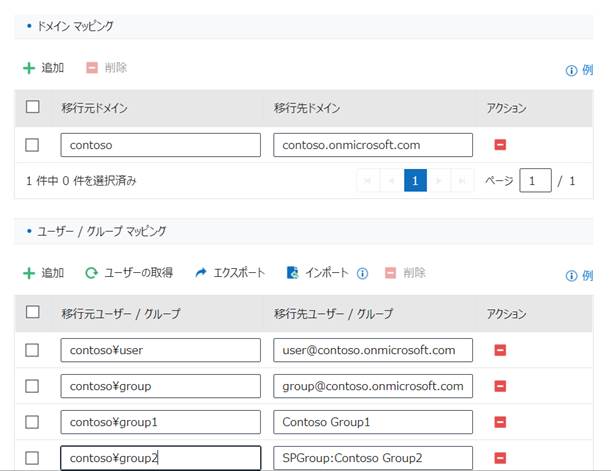
Task: Tick the header checkbox beside 移行元ユーザー / グループ
Action: (x=32, y=312)
